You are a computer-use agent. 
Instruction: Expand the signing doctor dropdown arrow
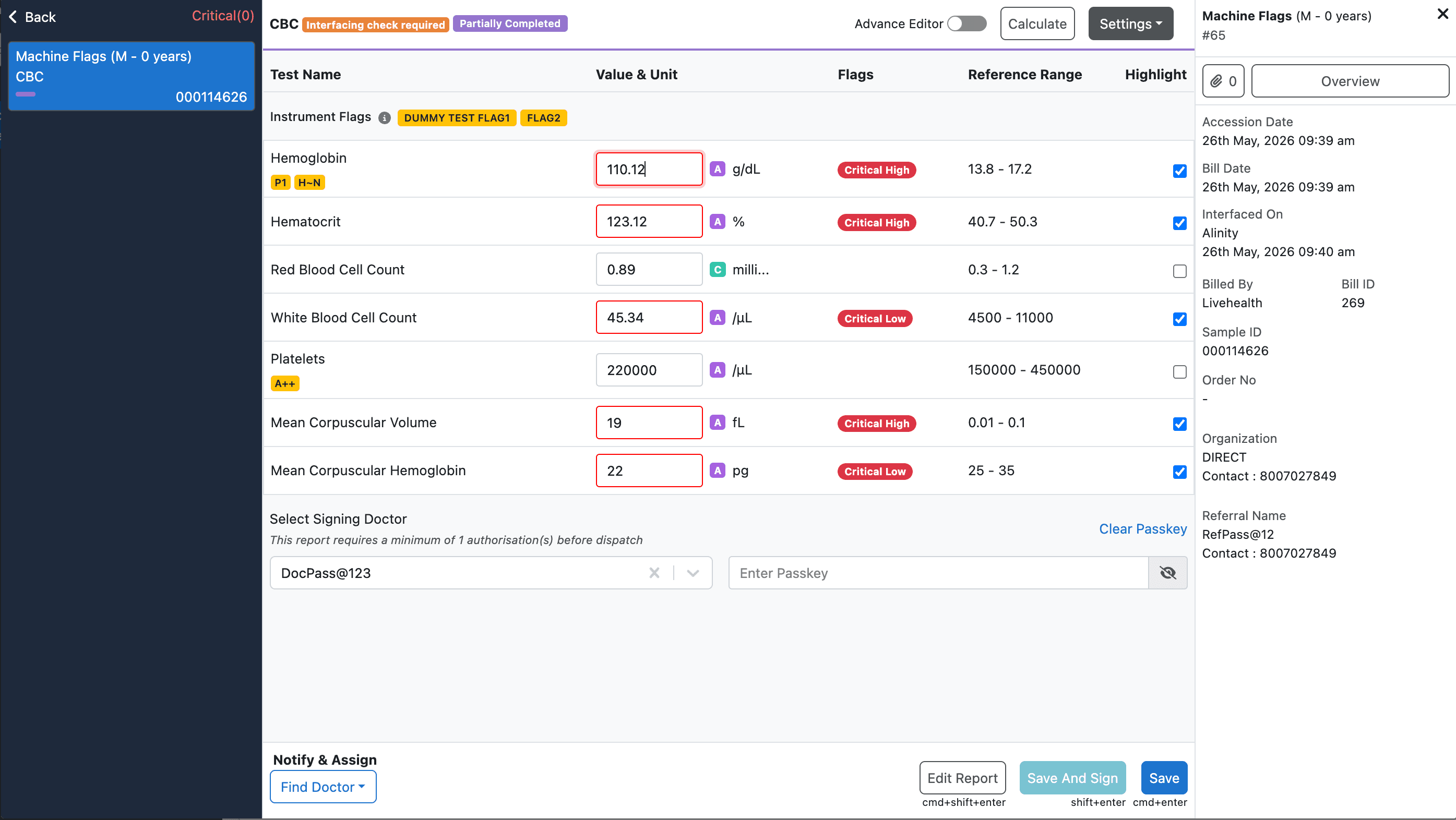[x=693, y=573]
